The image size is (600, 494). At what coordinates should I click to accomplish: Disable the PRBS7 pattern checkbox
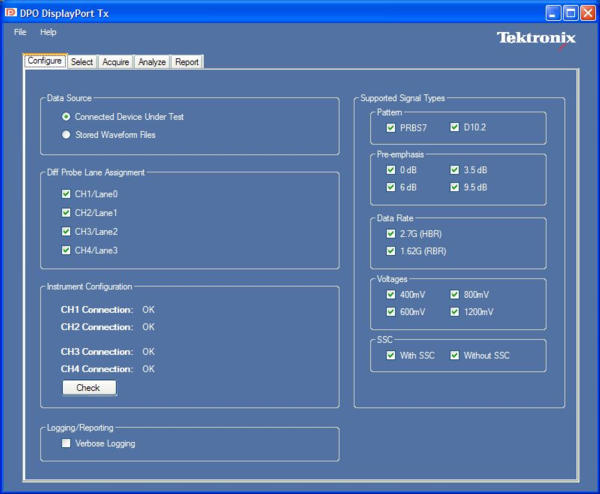click(391, 128)
